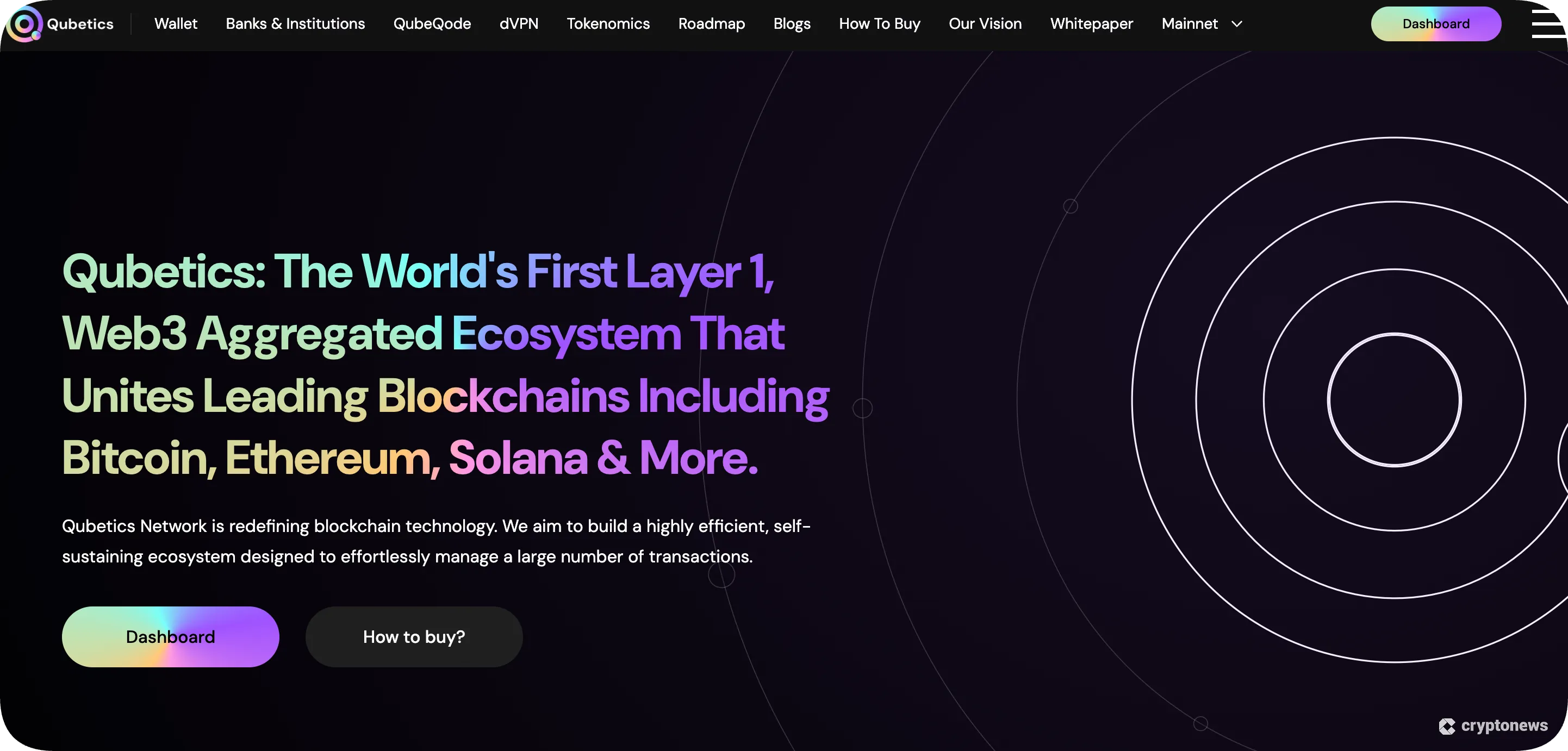Viewport: 1568px width, 751px height.
Task: Click the Qubetics wordmark next to the logo
Action: click(x=80, y=24)
